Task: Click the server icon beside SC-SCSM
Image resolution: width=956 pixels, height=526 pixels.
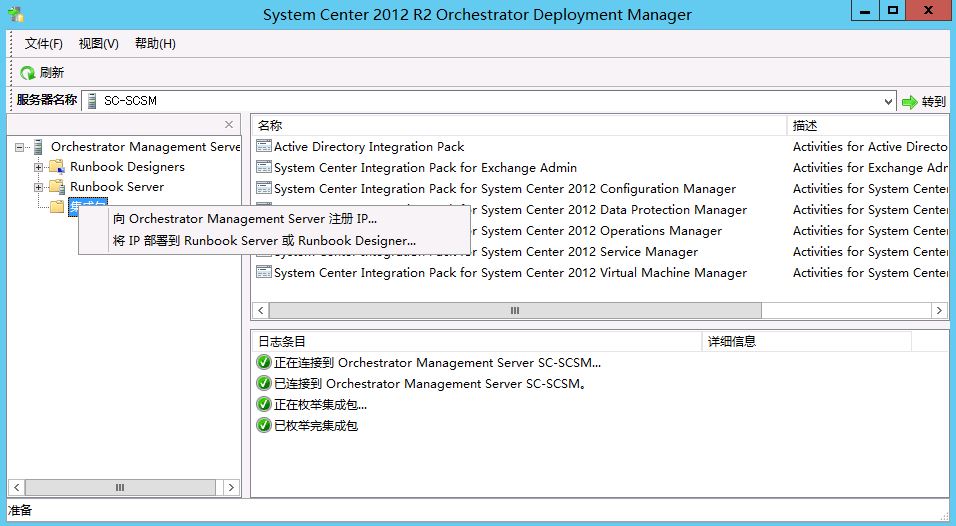Action: [92, 101]
